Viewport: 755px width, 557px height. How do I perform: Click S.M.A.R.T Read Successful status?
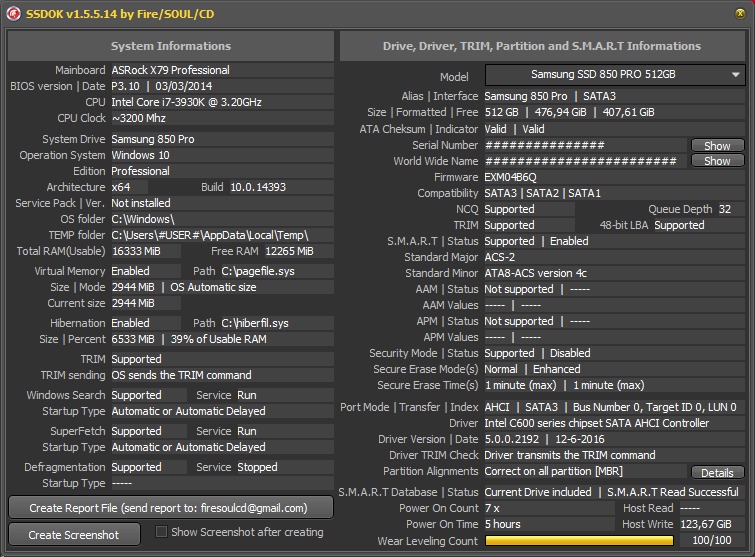click(x=673, y=492)
